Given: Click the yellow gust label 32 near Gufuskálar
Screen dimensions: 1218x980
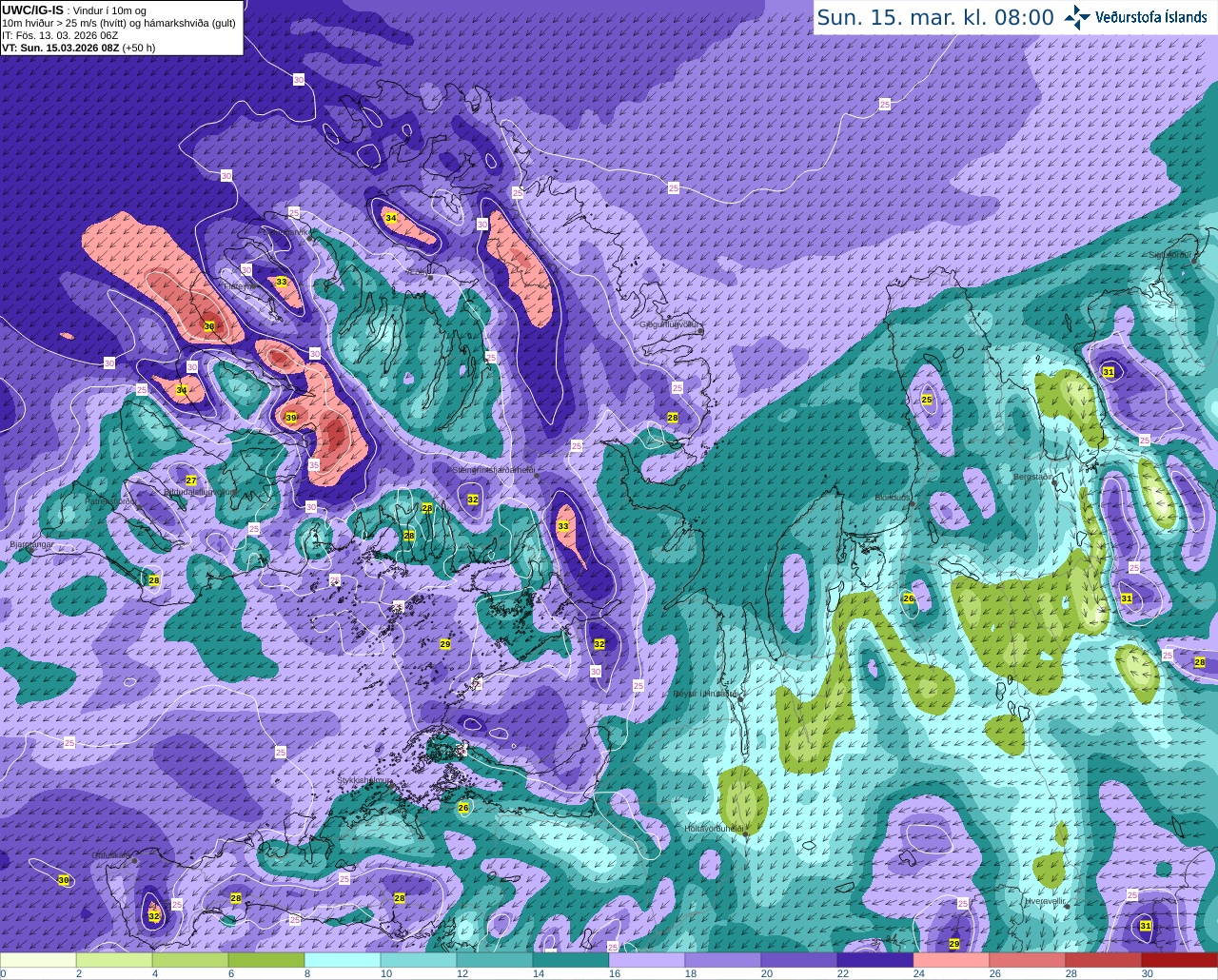Looking at the screenshot, I should pyautogui.click(x=154, y=916).
